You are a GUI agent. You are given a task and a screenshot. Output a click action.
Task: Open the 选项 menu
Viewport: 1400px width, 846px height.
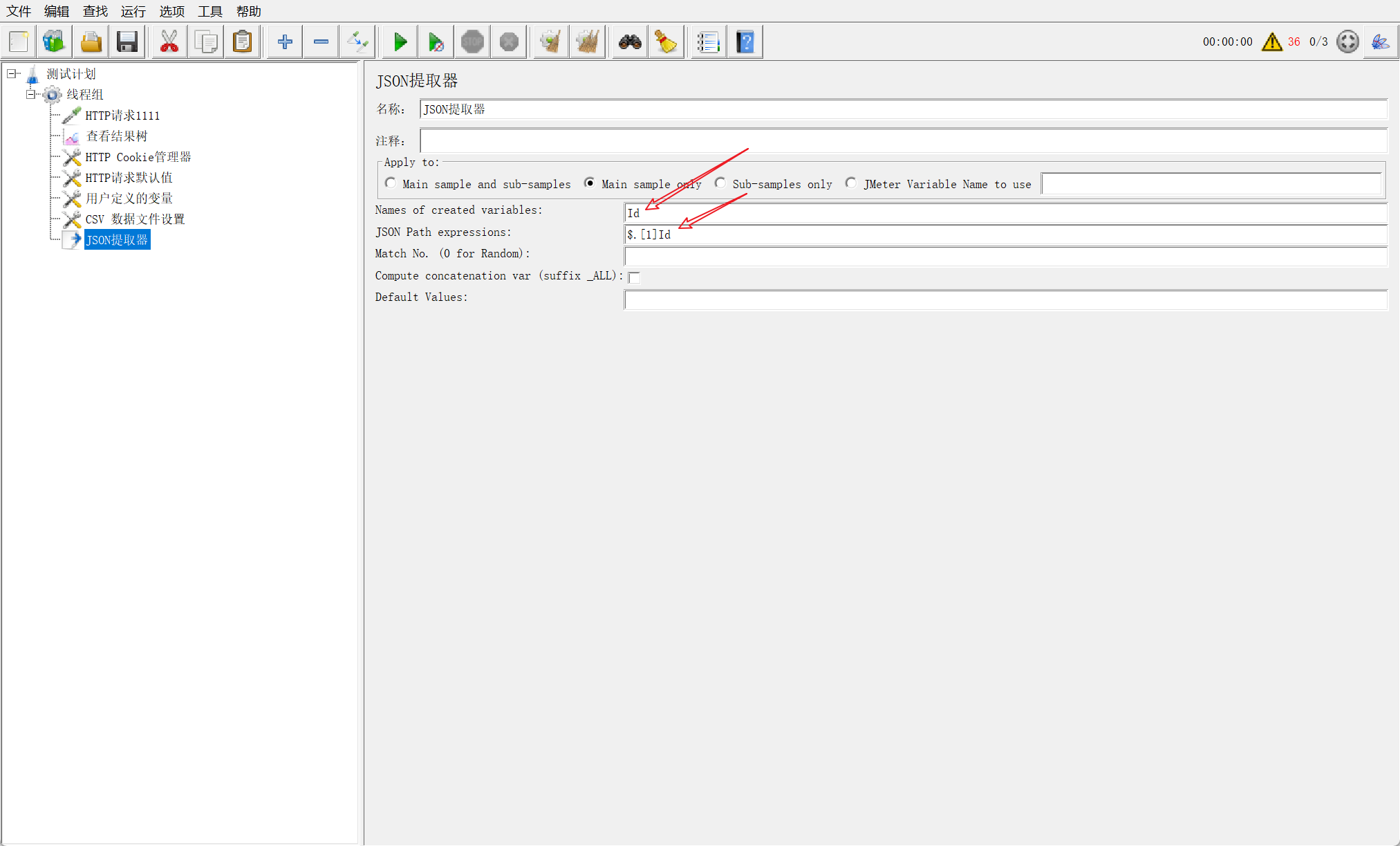click(172, 11)
